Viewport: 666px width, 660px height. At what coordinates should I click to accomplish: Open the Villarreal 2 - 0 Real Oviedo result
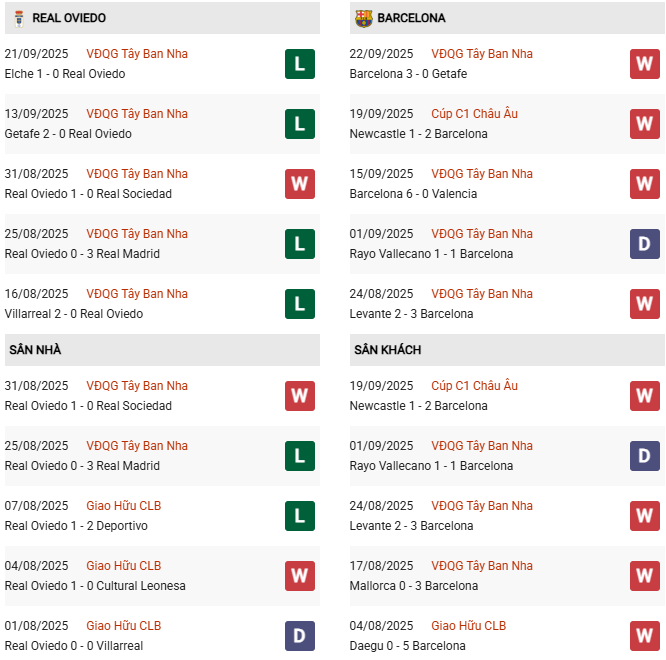pos(74,314)
